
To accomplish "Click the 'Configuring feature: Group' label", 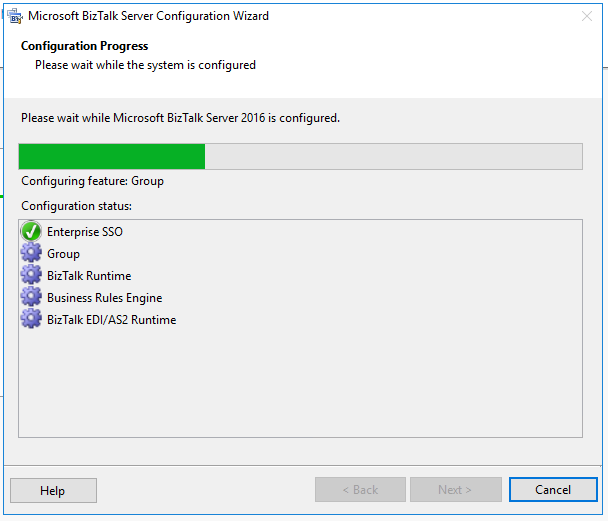I will (x=92, y=181).
